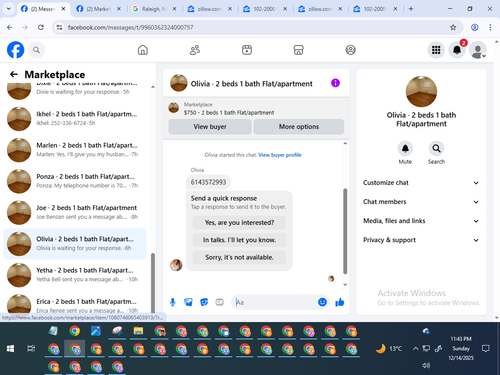Viewport: 500px width, 375px height.
Task: Open the volume control in system tray
Action: tap(426, 365)
